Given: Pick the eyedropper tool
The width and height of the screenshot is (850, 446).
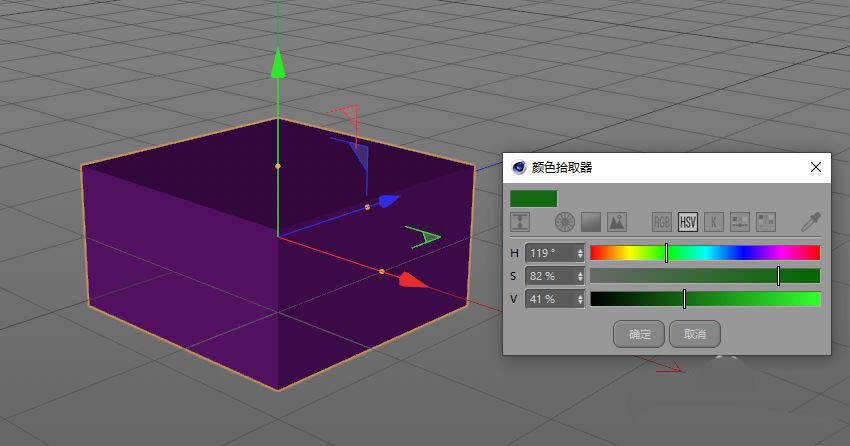Looking at the screenshot, I should point(811,222).
